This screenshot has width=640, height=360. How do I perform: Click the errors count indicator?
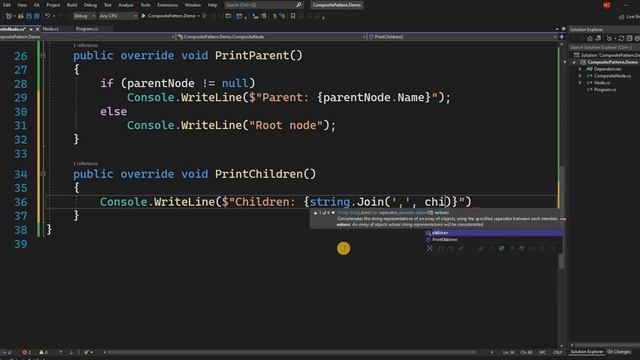click(27, 352)
